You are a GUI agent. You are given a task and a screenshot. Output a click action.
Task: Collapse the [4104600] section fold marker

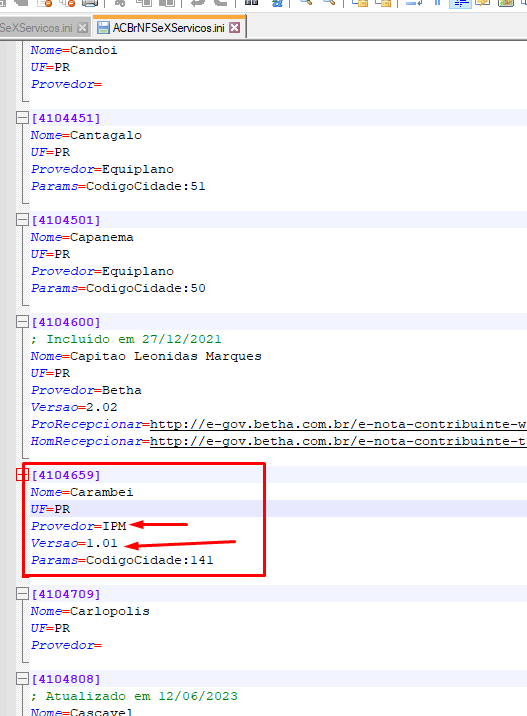coord(22,322)
